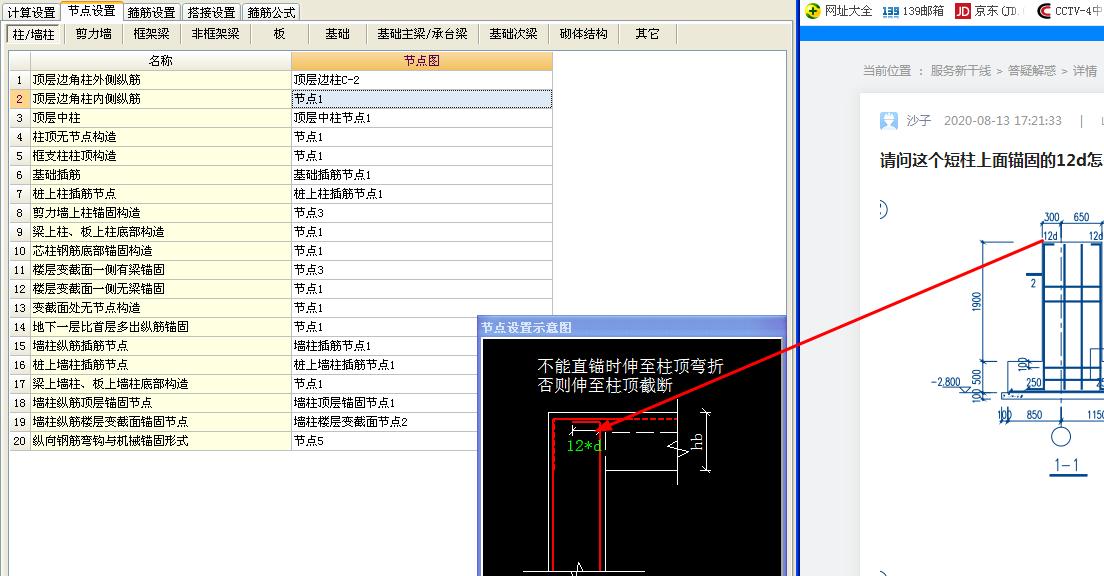Select the 板 category tab

click(x=280, y=34)
